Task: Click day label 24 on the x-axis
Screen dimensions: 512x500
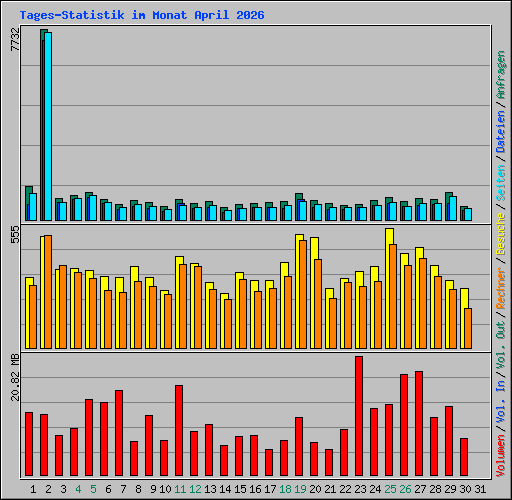Action: click(x=375, y=489)
